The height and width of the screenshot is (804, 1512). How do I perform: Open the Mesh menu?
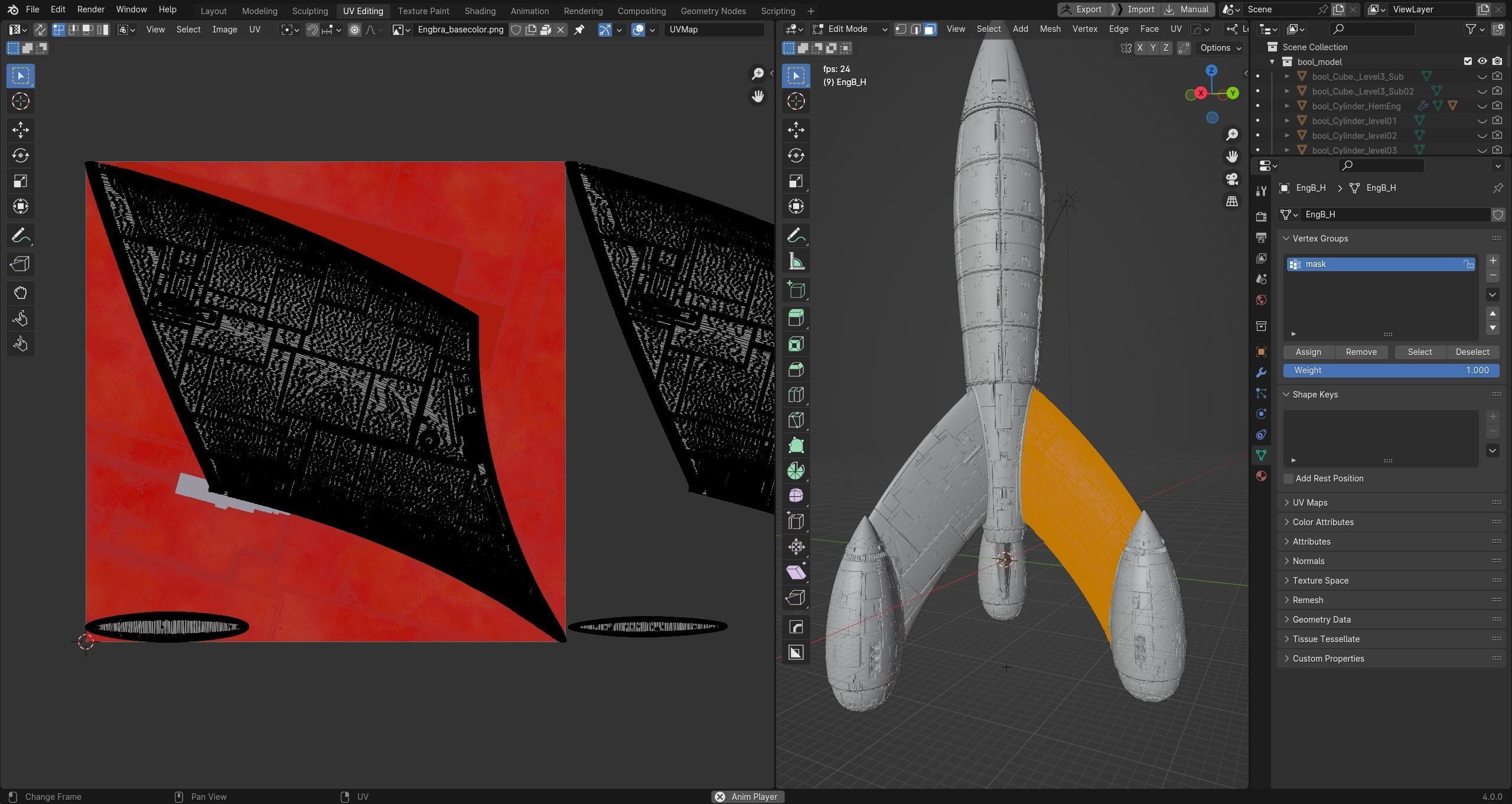point(1050,29)
